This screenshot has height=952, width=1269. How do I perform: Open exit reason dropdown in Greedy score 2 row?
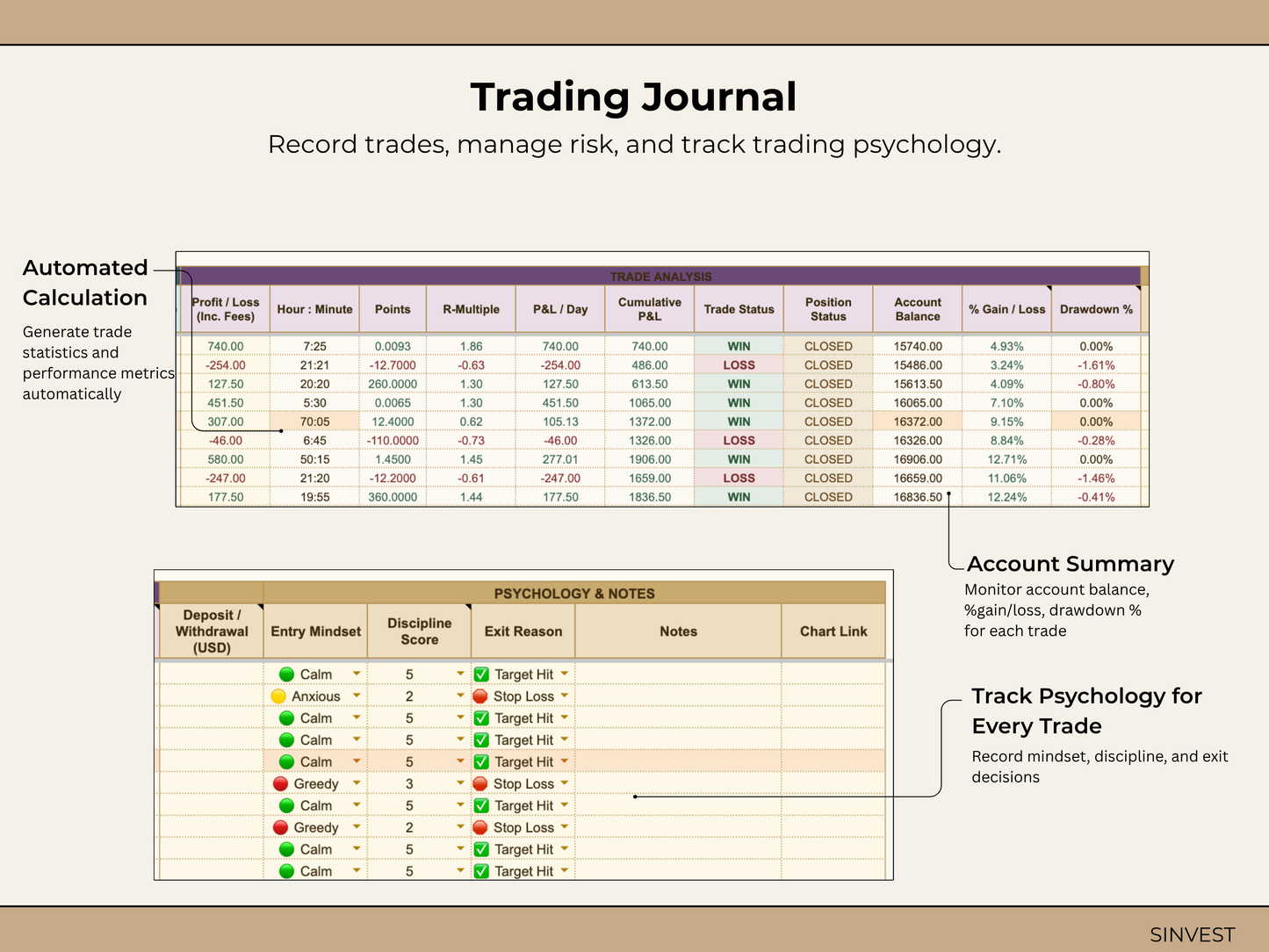[564, 827]
